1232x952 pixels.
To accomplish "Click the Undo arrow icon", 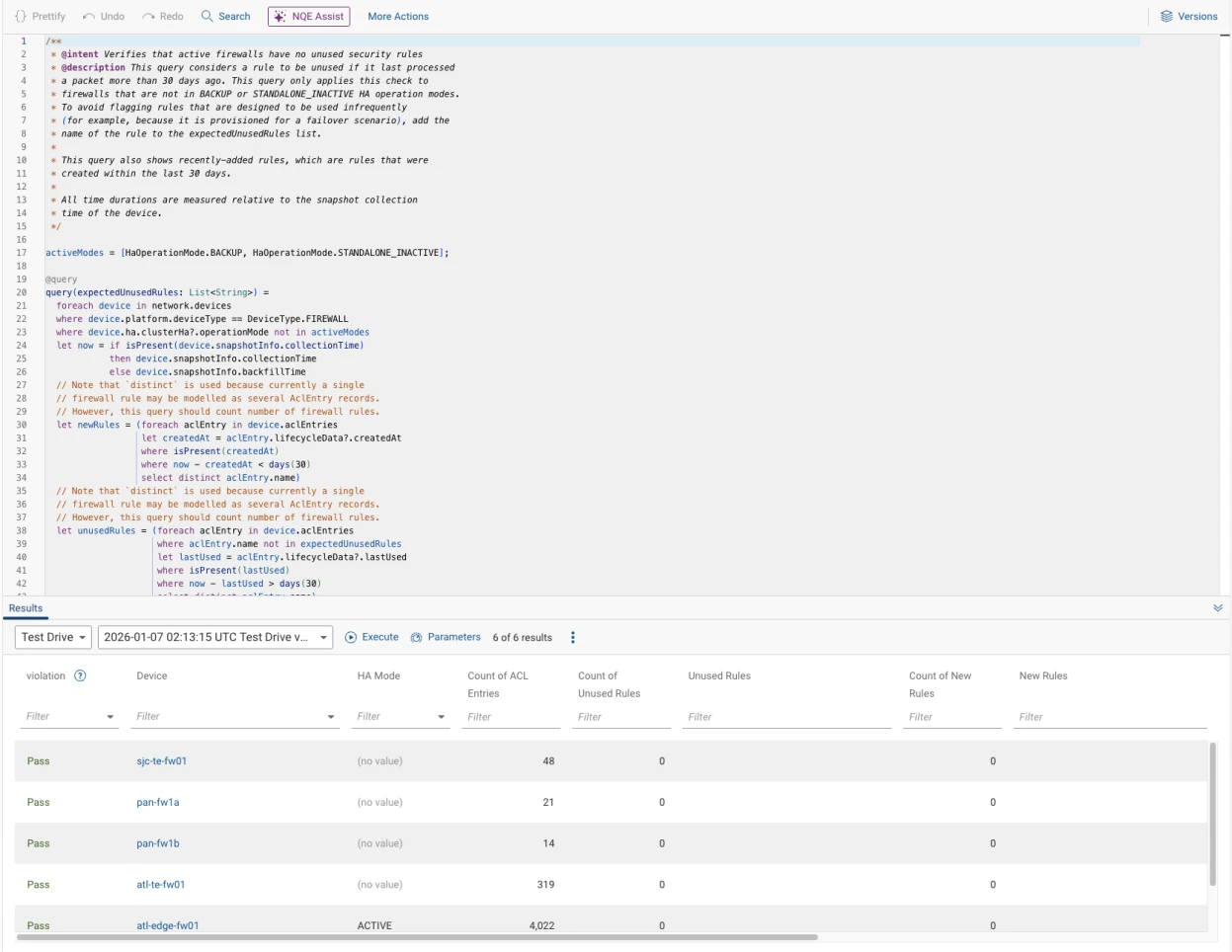I will pyautogui.click(x=89, y=17).
